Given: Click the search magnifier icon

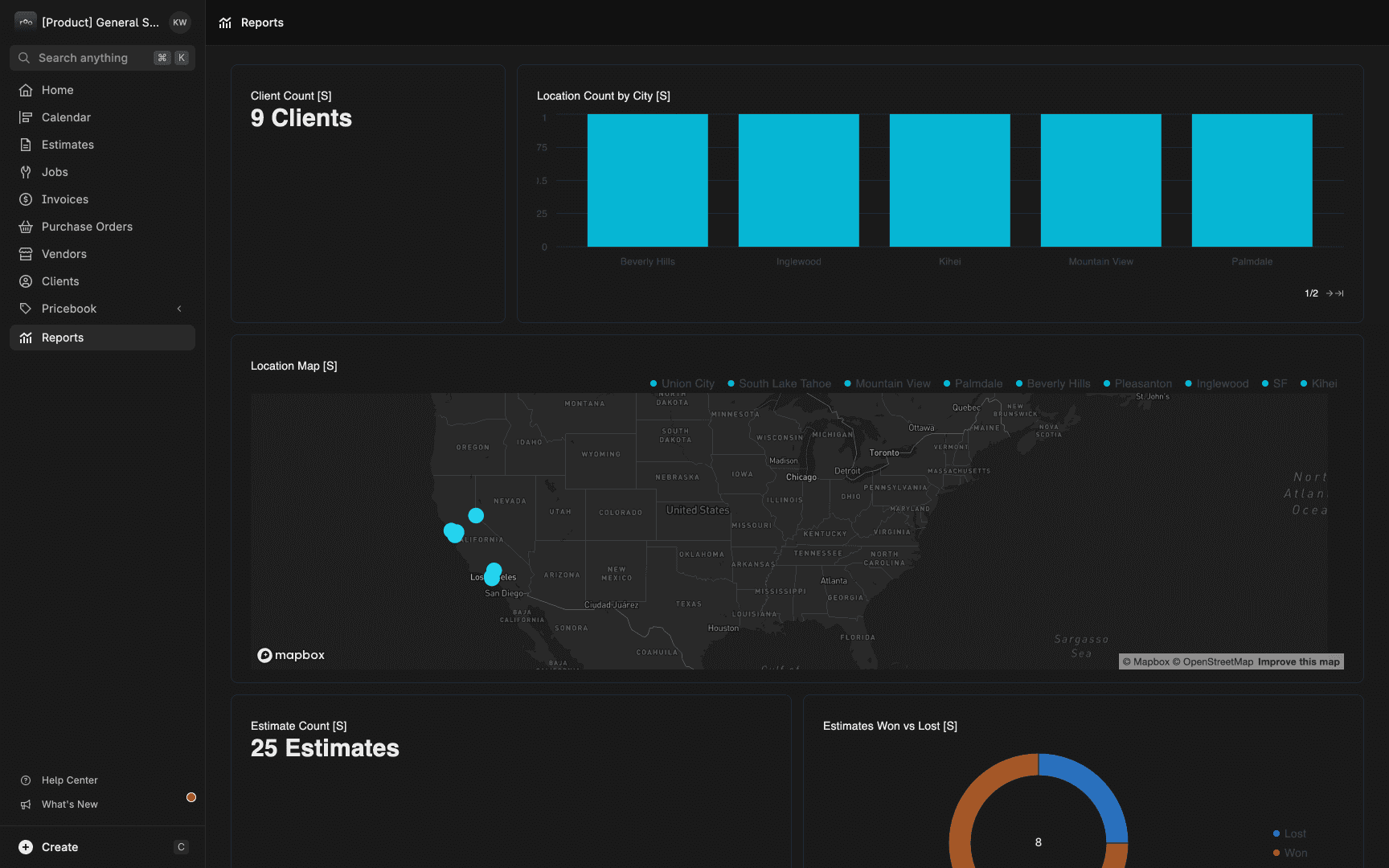Looking at the screenshot, I should tap(23, 58).
